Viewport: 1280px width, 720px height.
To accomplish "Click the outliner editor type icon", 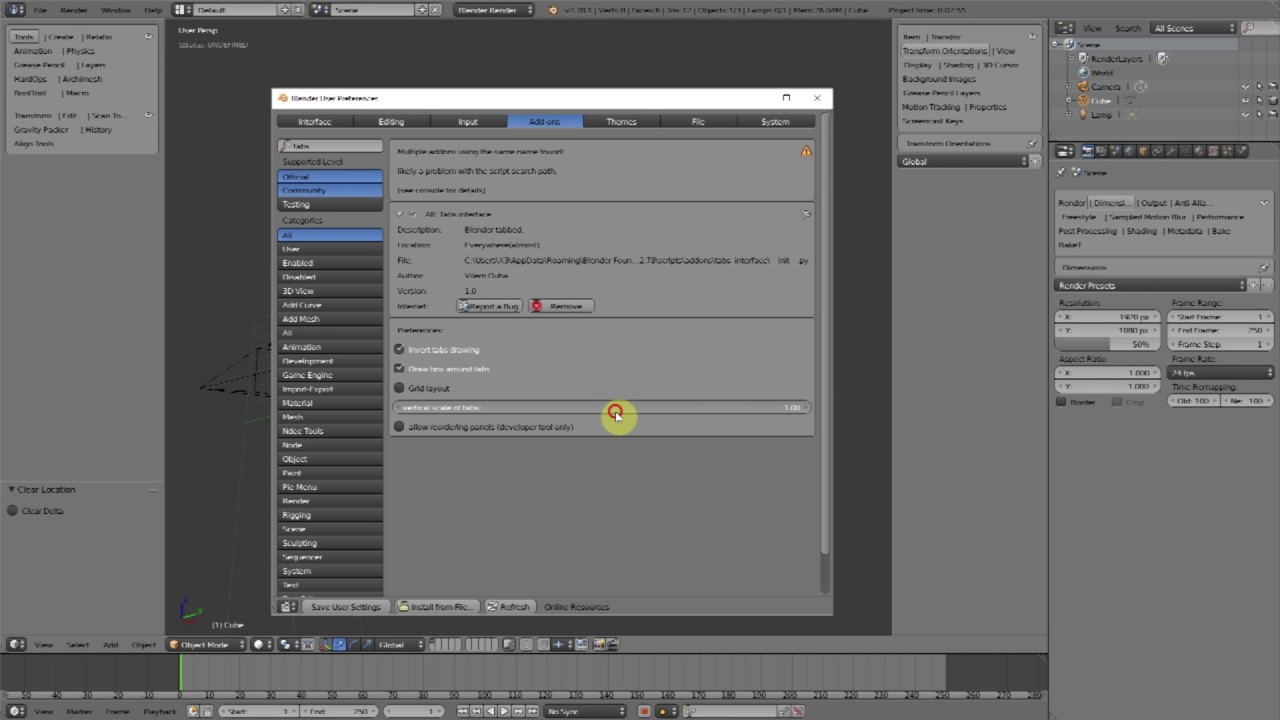I will click(1065, 28).
